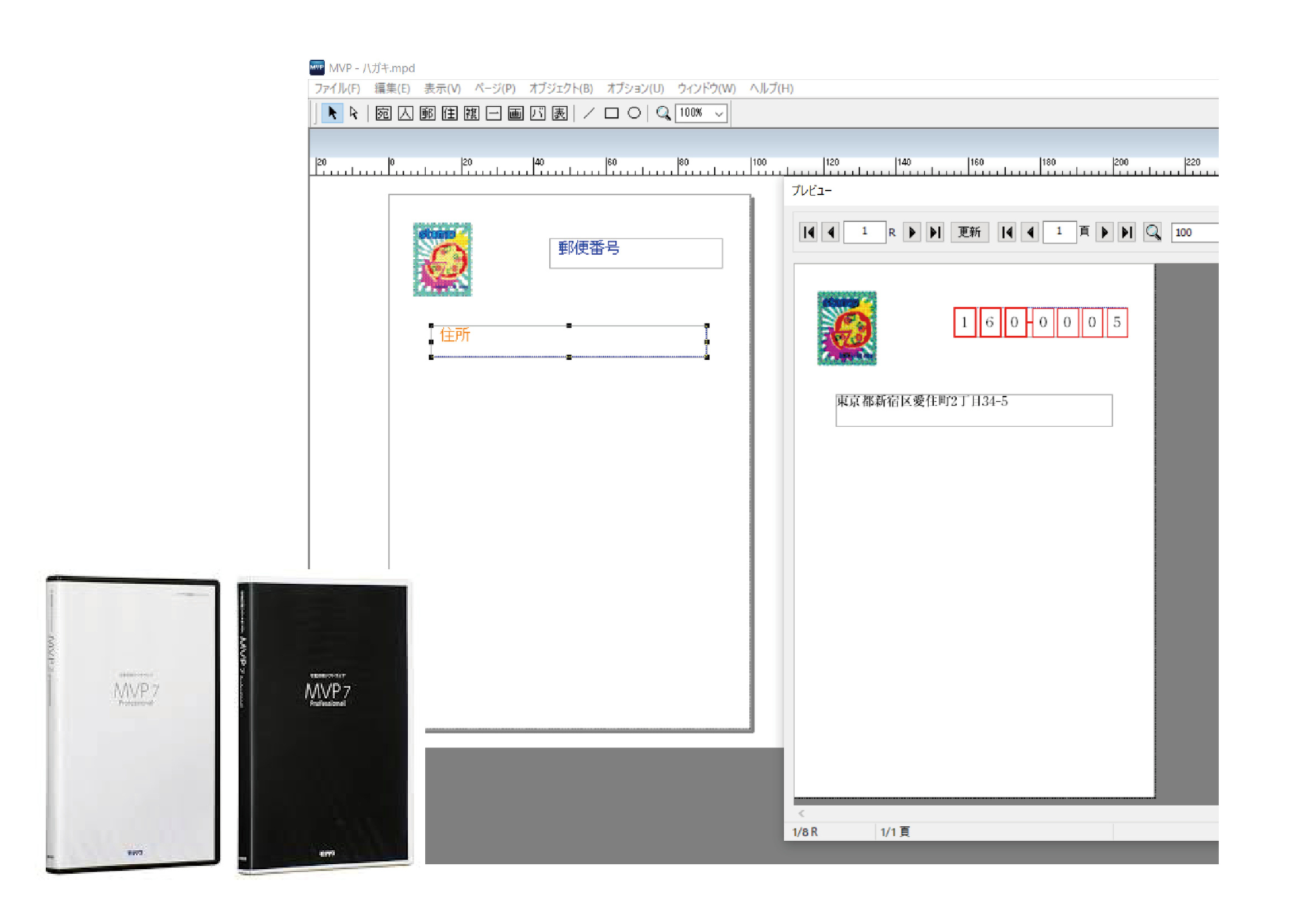Expand the 100% zoom dropdown
This screenshot has height=924, width=1307.
point(719,113)
